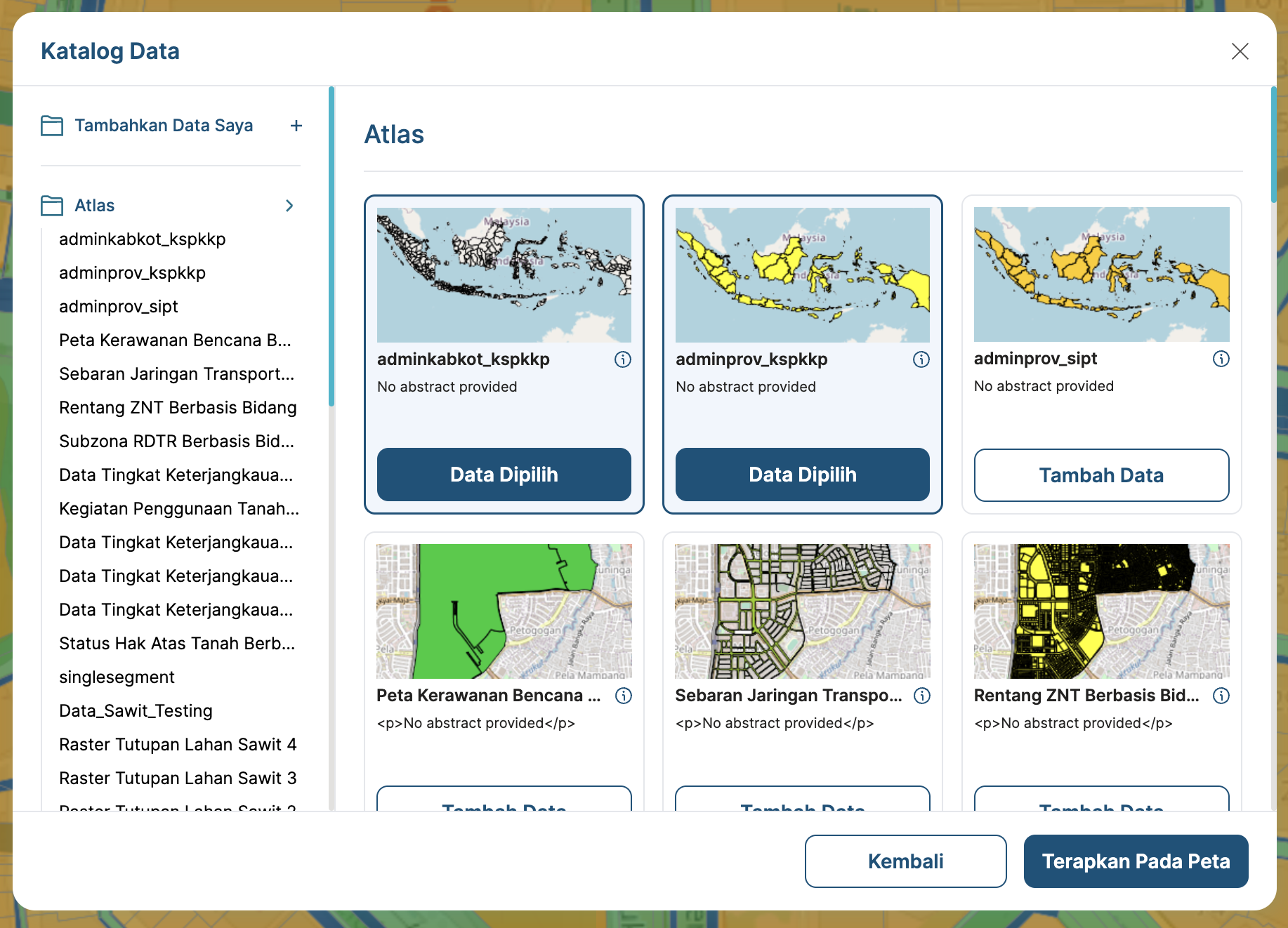Click adminprov_sipt card title
1288x928 pixels.
1035,359
